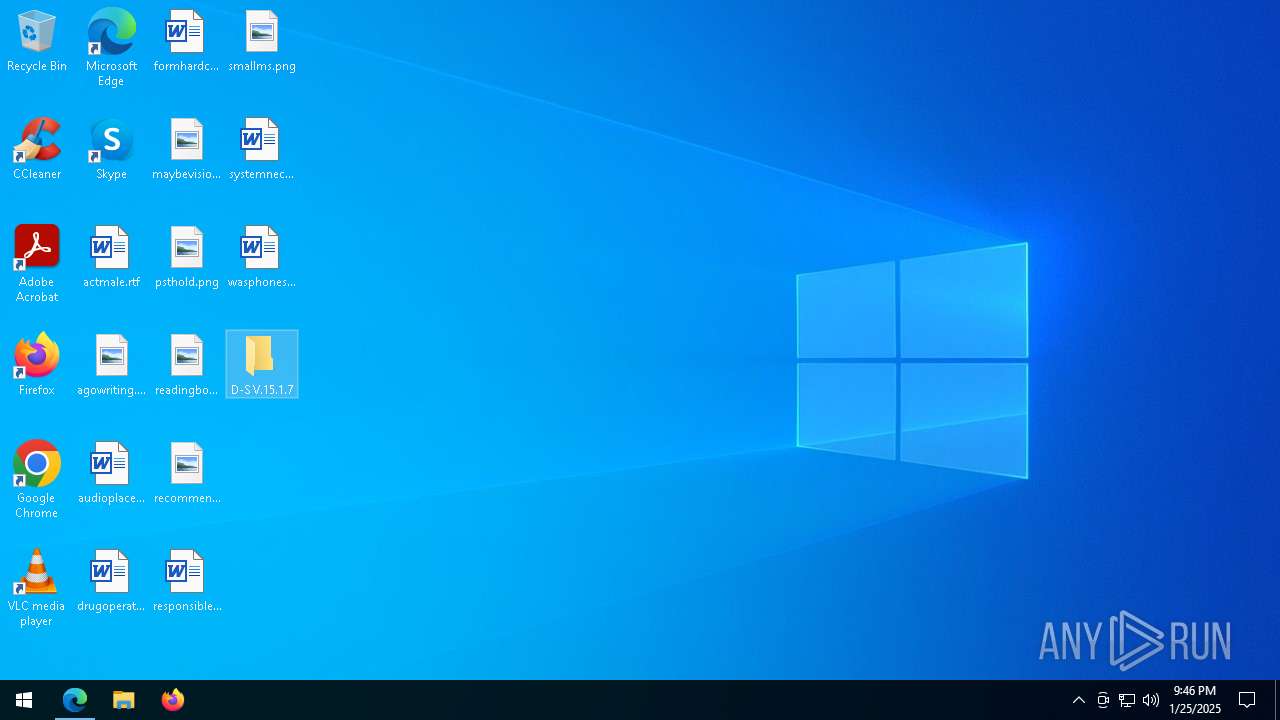Select the psthold.png image file
Screen dimensions: 1280x720
point(186,258)
